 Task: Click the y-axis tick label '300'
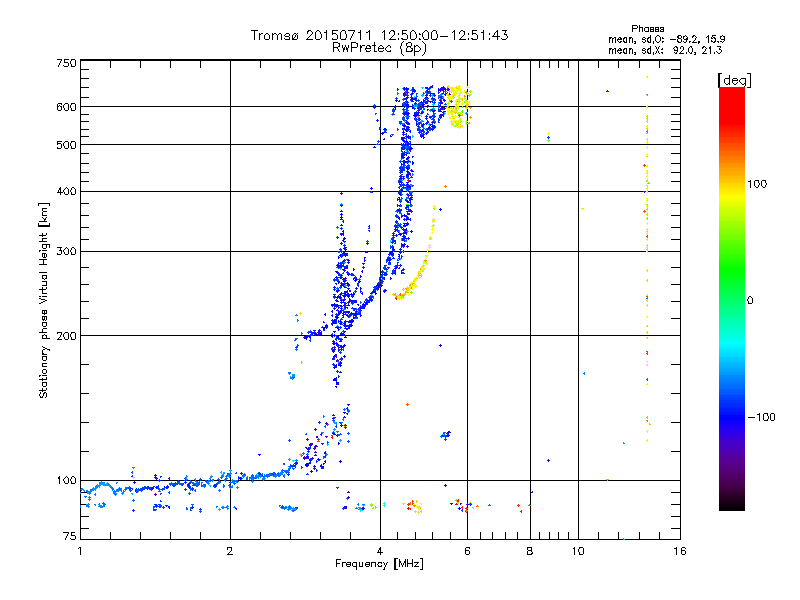(x=66, y=252)
